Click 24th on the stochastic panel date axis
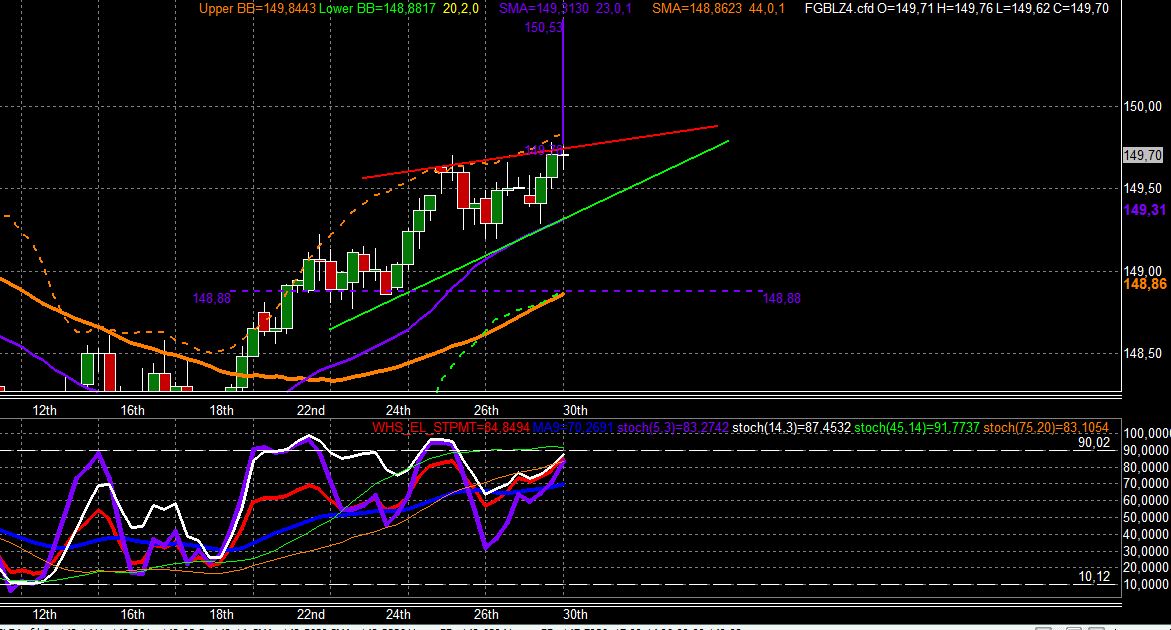Screen dimensions: 1171x630 click(398, 614)
